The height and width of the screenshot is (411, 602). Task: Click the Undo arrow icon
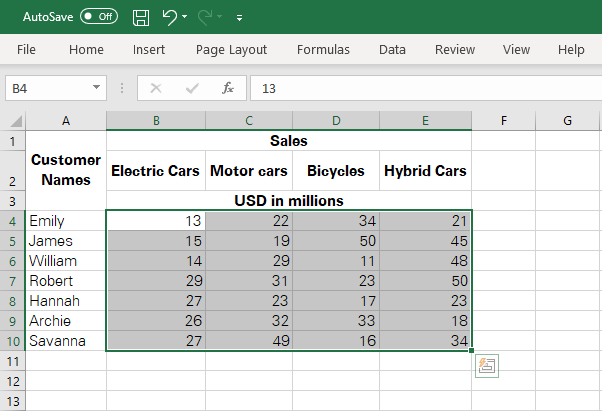pyautogui.click(x=169, y=17)
